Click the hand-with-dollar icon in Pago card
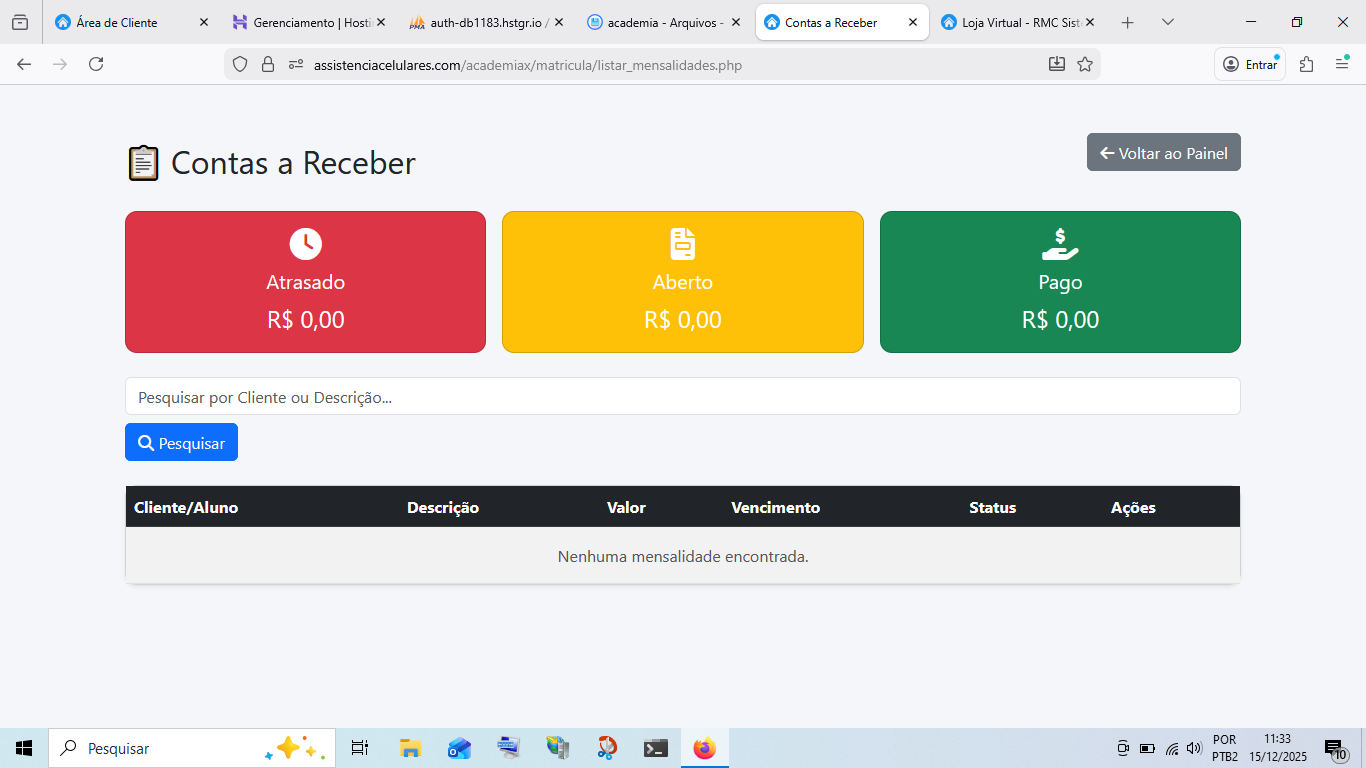This screenshot has height=768, width=1366. pos(1060,243)
